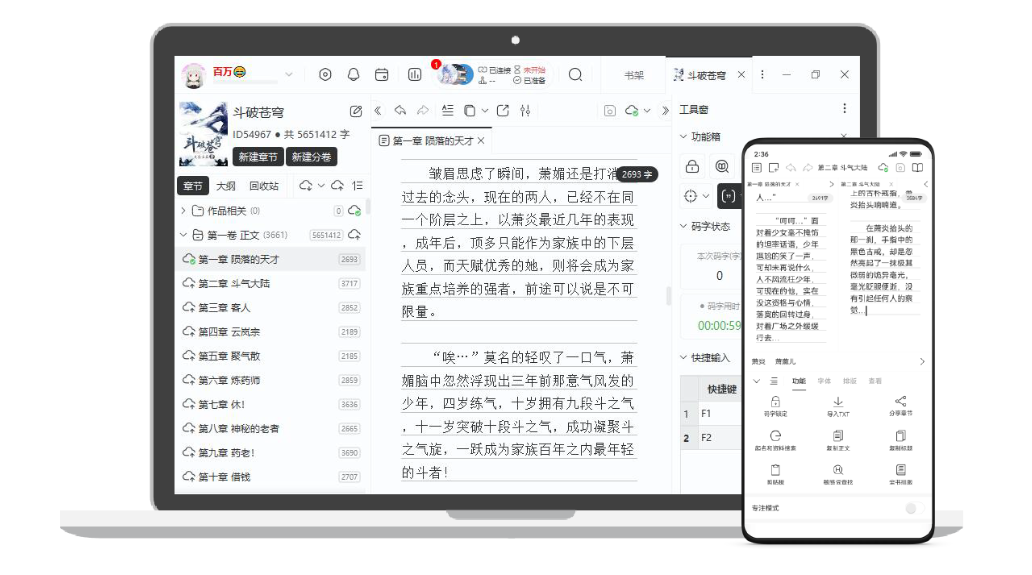The height and width of the screenshot is (575, 1032).
Task: Open chapter 第十章 借钱
Action: 271,477
